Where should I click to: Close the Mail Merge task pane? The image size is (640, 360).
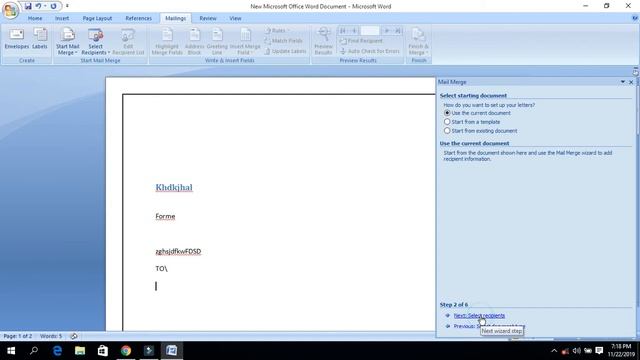pyautogui.click(x=631, y=82)
